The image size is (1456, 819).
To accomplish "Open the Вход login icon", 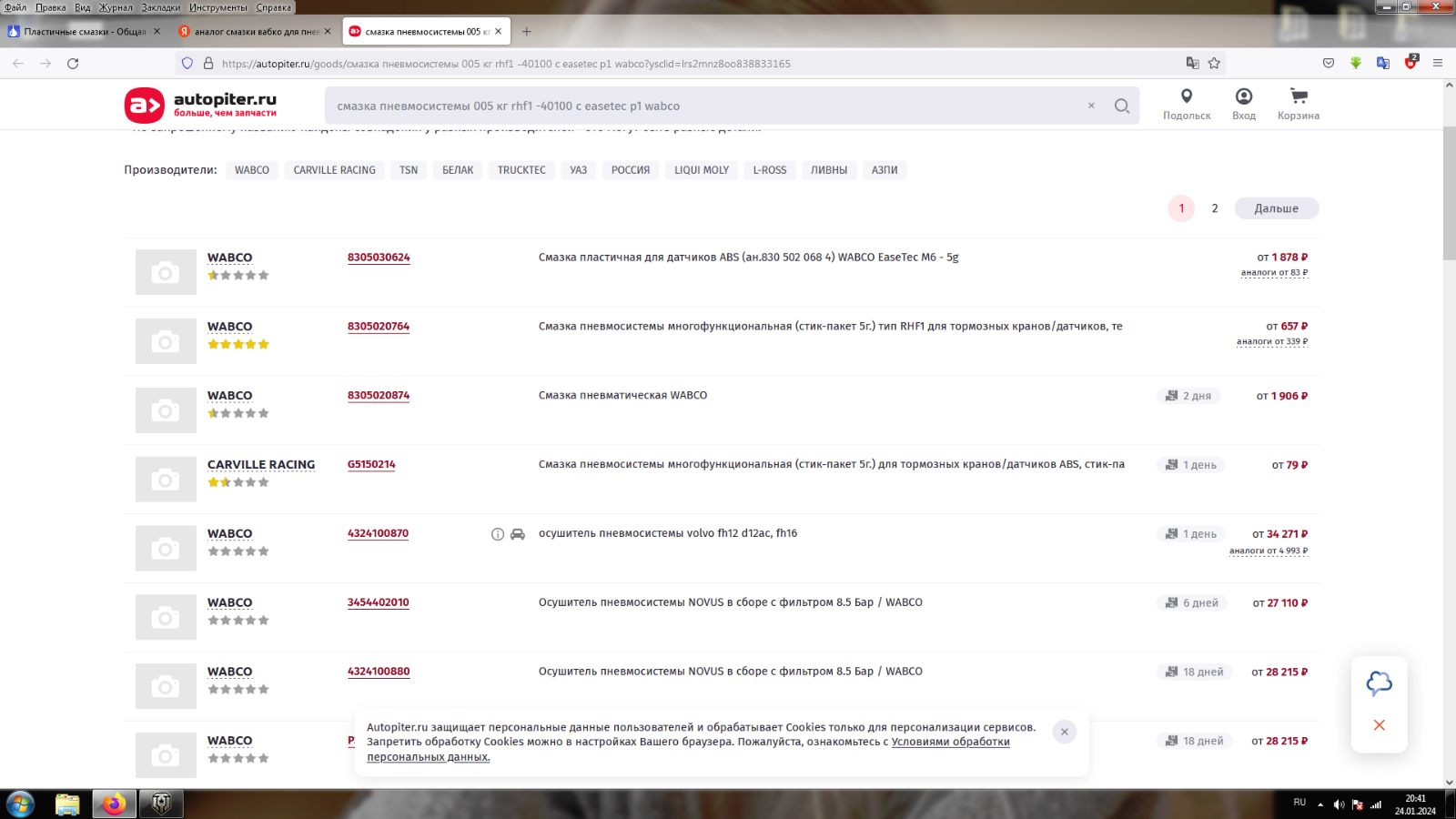I will [1244, 105].
